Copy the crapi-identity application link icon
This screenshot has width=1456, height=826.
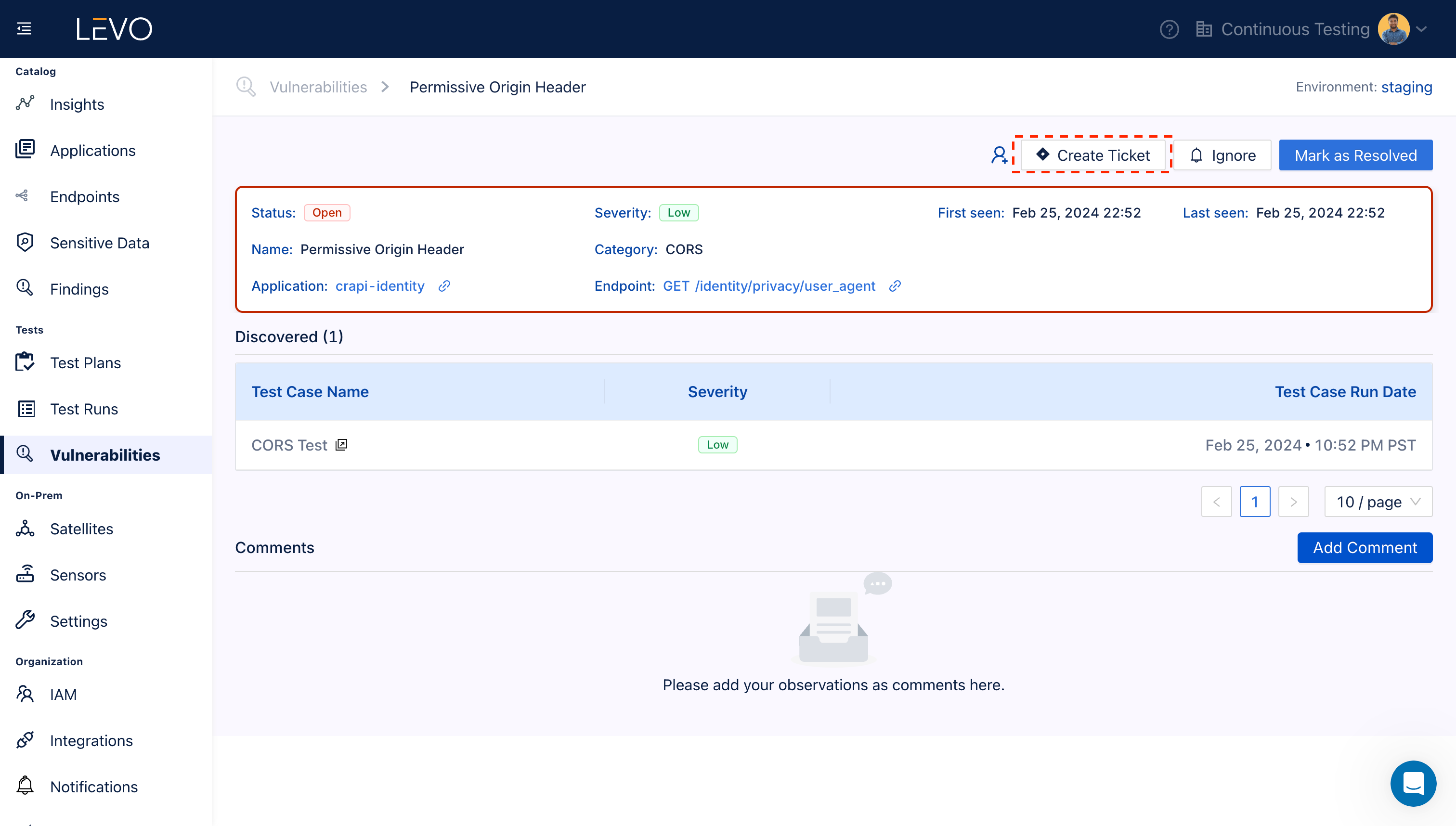tap(444, 286)
